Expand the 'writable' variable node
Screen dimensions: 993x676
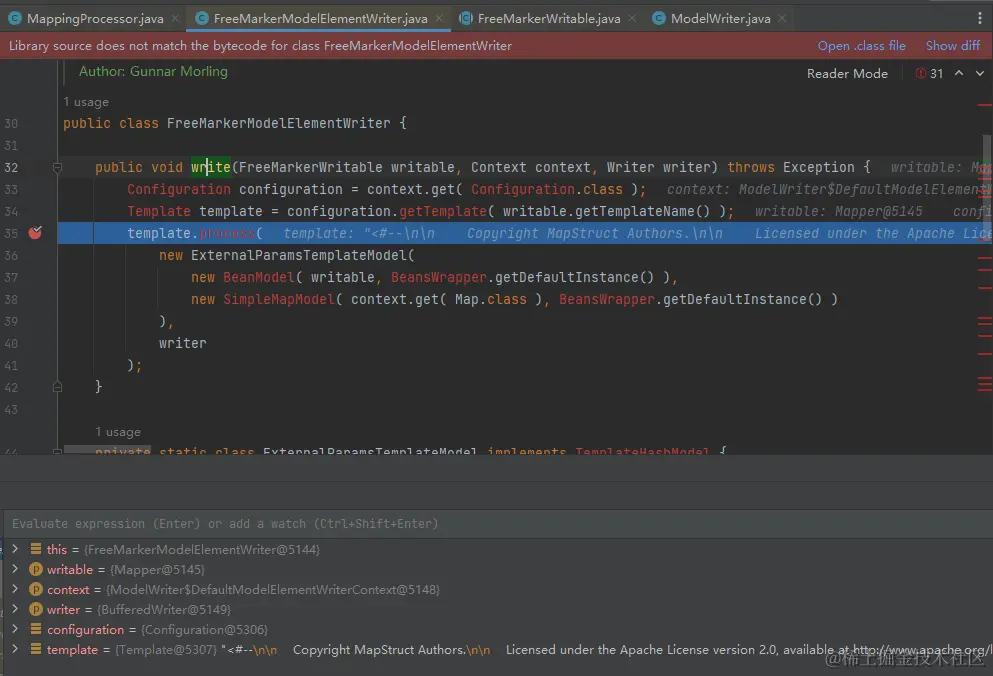pos(15,569)
